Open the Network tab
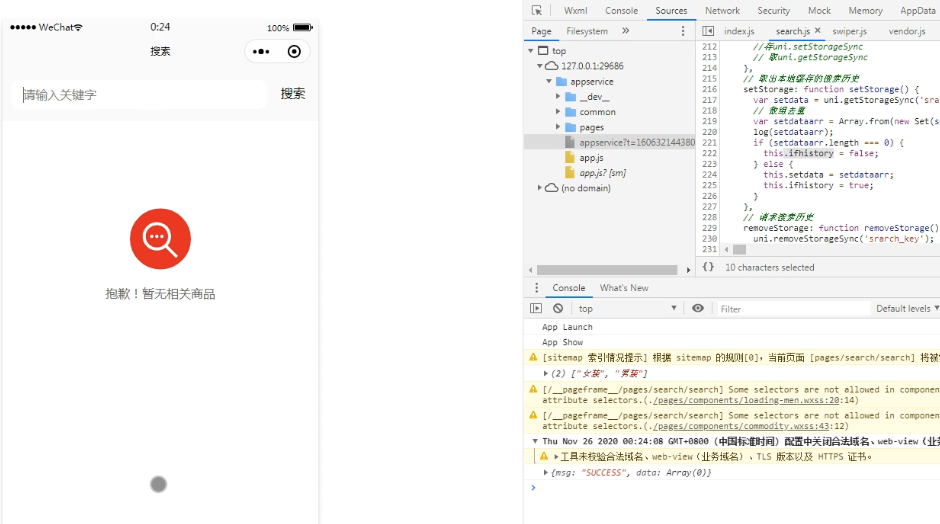Screen dimensions: 940x524 click(722, 10)
